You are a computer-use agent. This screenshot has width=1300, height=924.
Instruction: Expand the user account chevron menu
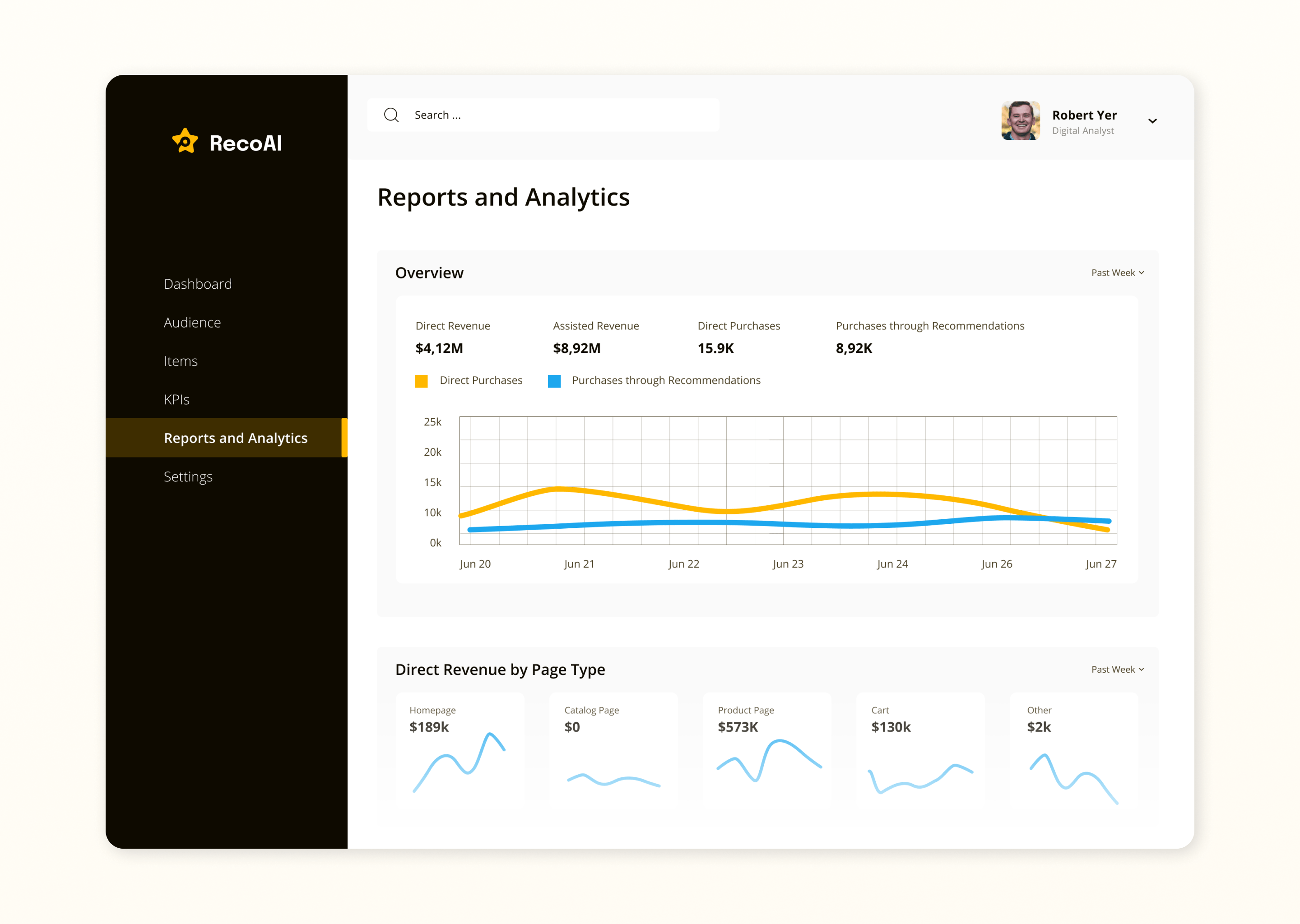(x=1152, y=121)
